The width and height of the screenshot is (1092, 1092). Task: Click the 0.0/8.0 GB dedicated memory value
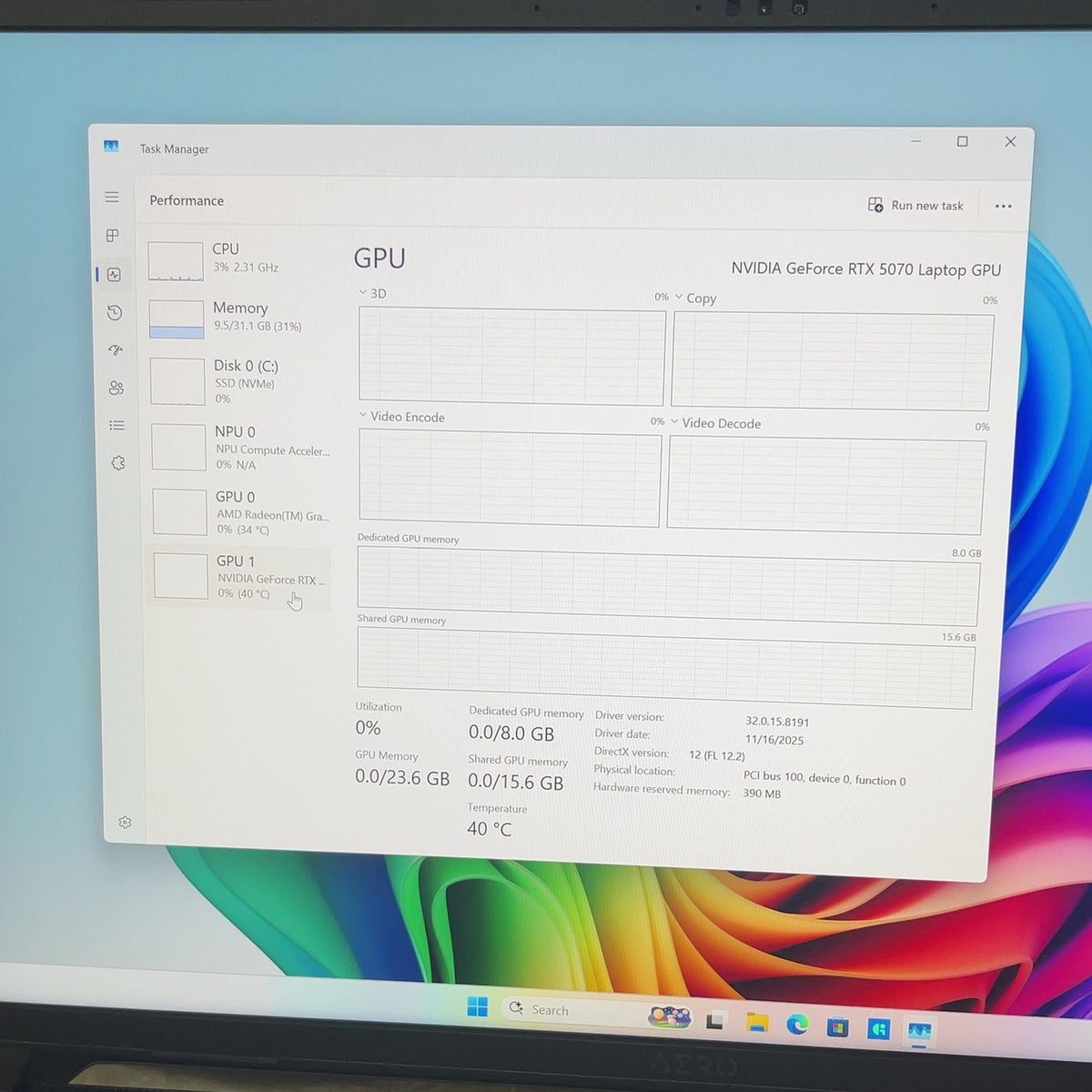click(x=511, y=733)
